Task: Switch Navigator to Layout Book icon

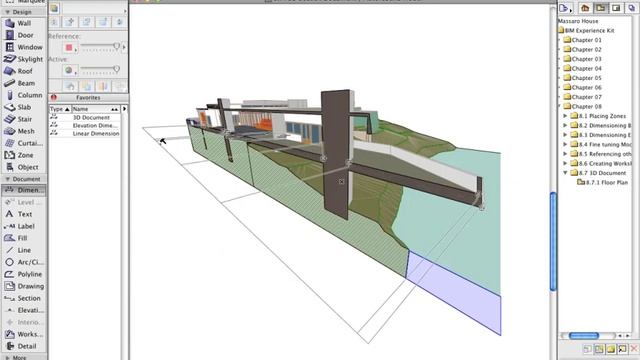Action: tap(616, 8)
